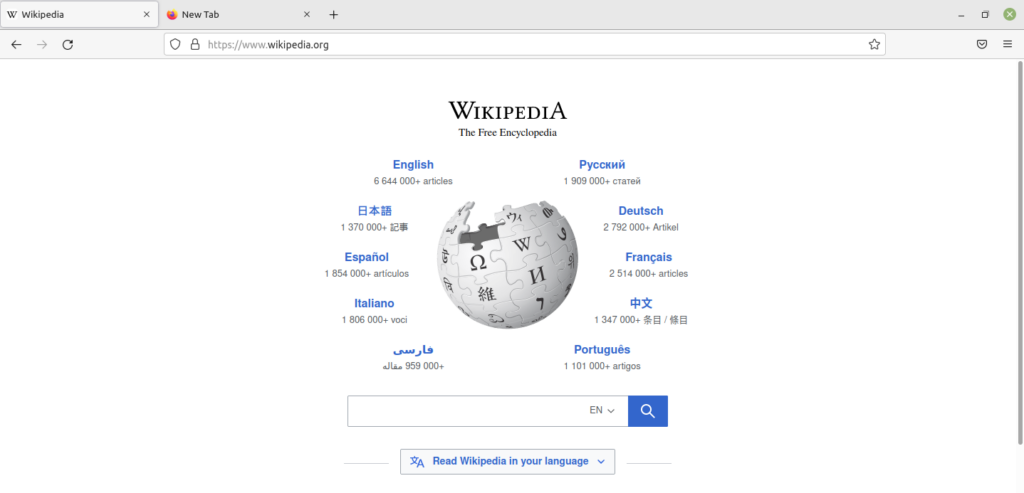Click the padlock site security icon
The width and height of the screenshot is (1024, 493).
195,44
